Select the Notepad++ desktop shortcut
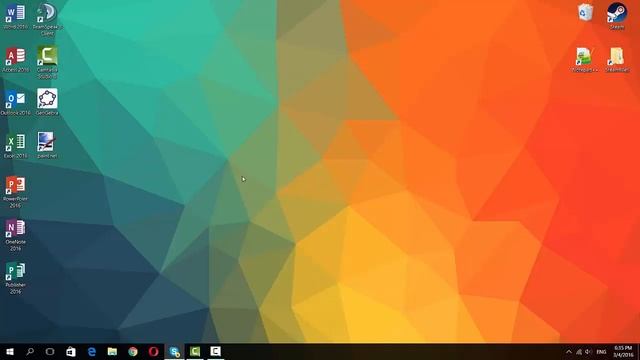 coord(585,60)
